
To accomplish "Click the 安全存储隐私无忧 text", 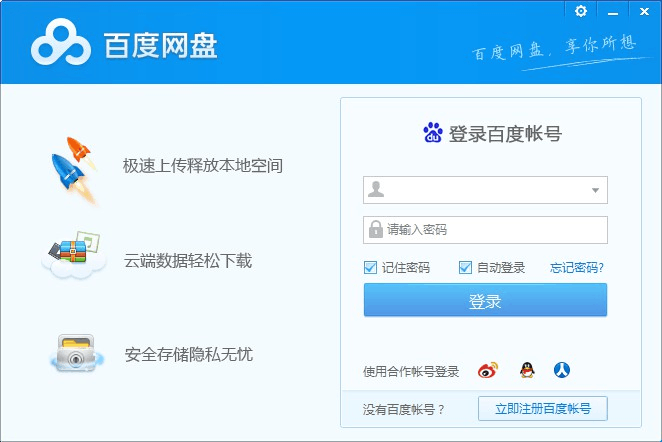I will click(189, 354).
